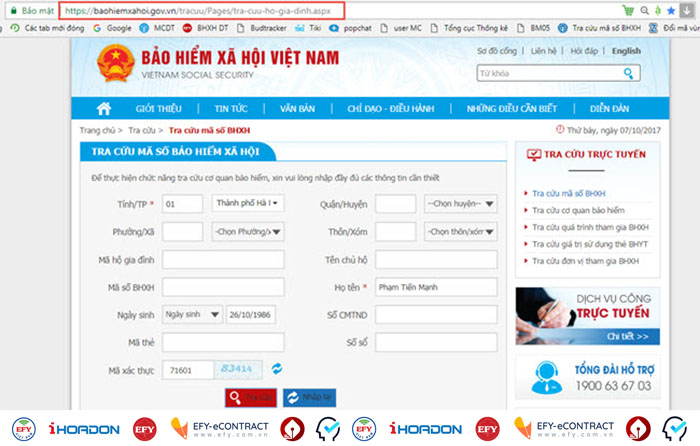Image resolution: width=700 pixels, height=446 pixels.
Task: Open Tra cứu đơn vị tham gia BHXH link
Action: (585, 261)
